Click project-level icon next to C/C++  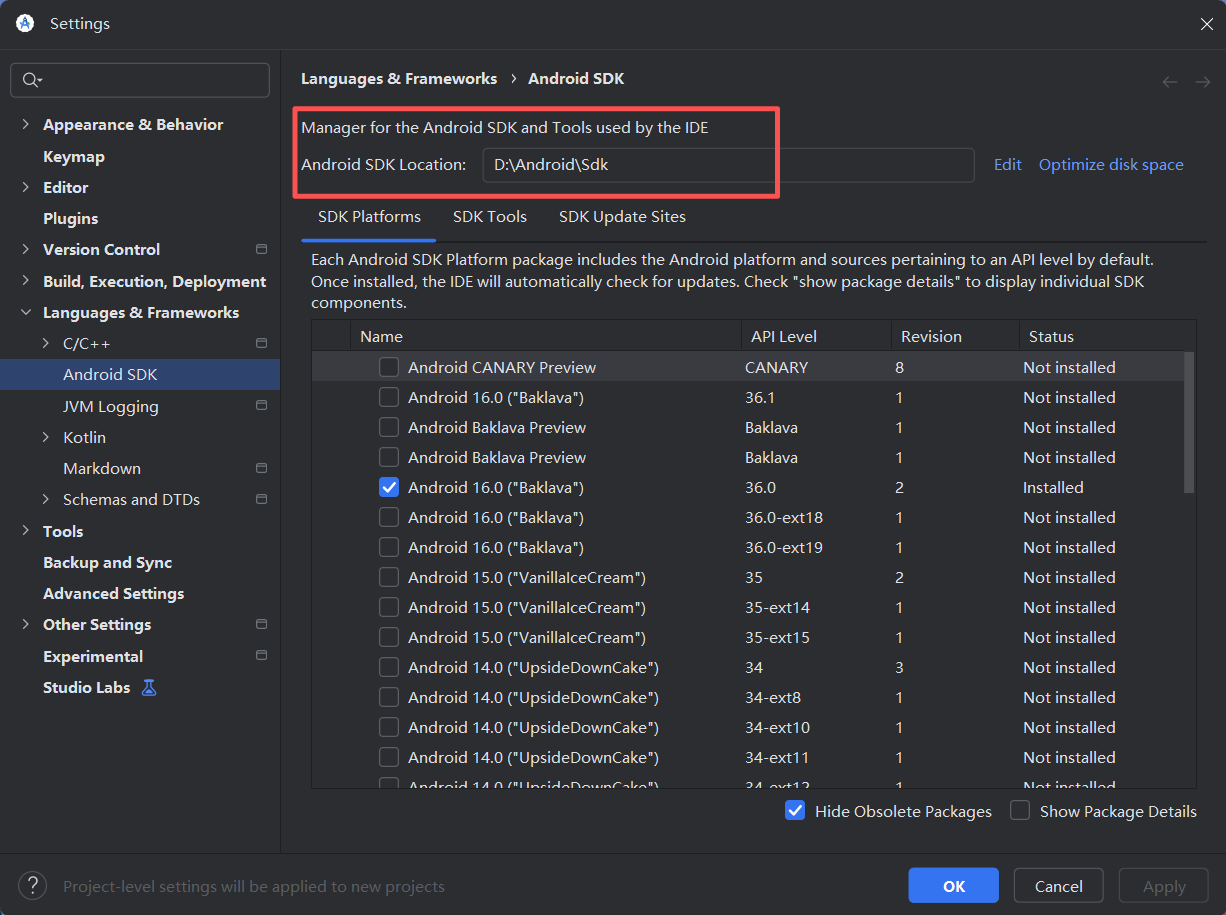tap(261, 343)
